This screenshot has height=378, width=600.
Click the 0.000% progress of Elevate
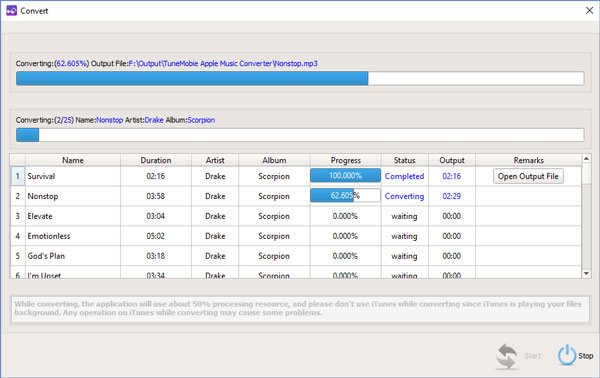345,216
